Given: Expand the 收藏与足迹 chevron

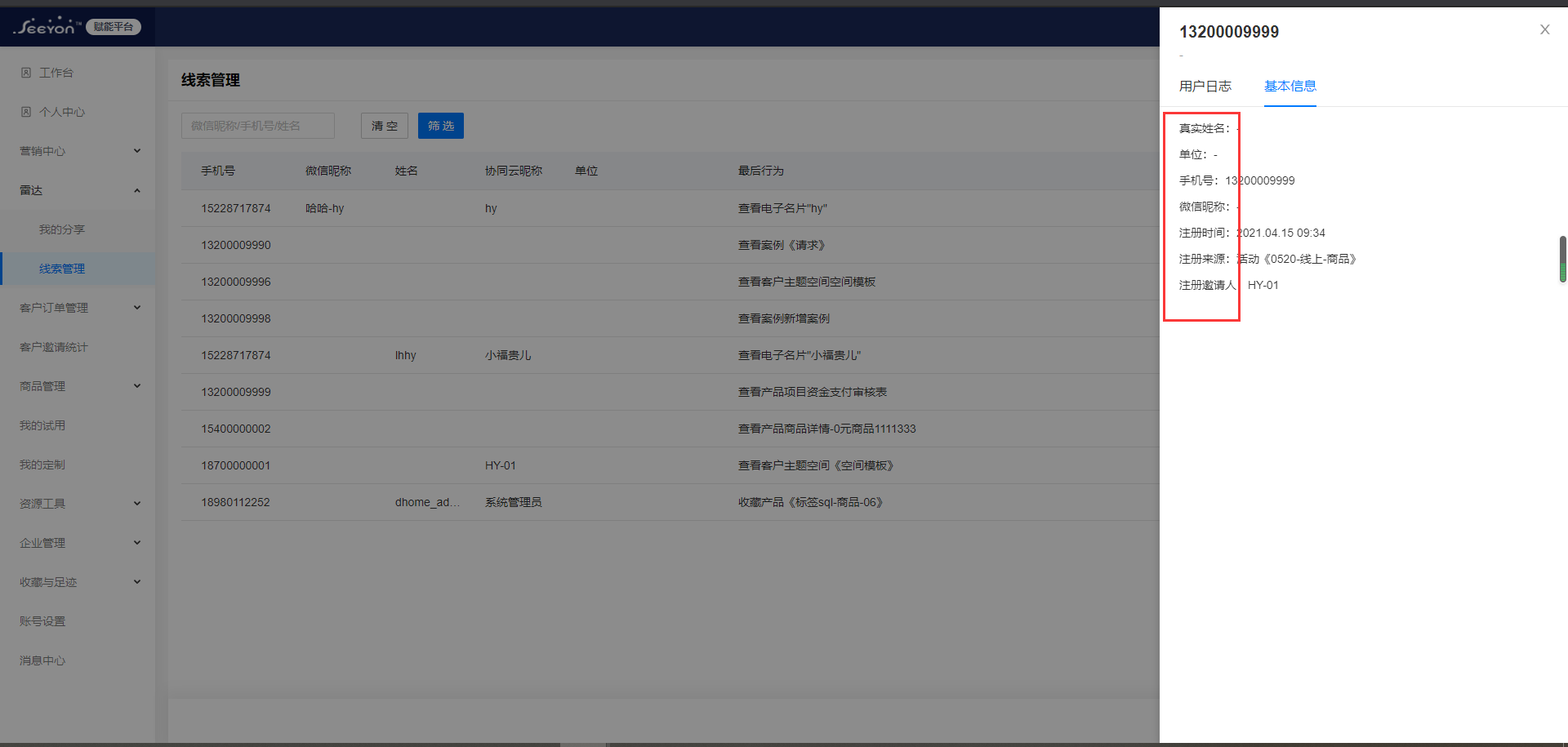Looking at the screenshot, I should [x=137, y=581].
